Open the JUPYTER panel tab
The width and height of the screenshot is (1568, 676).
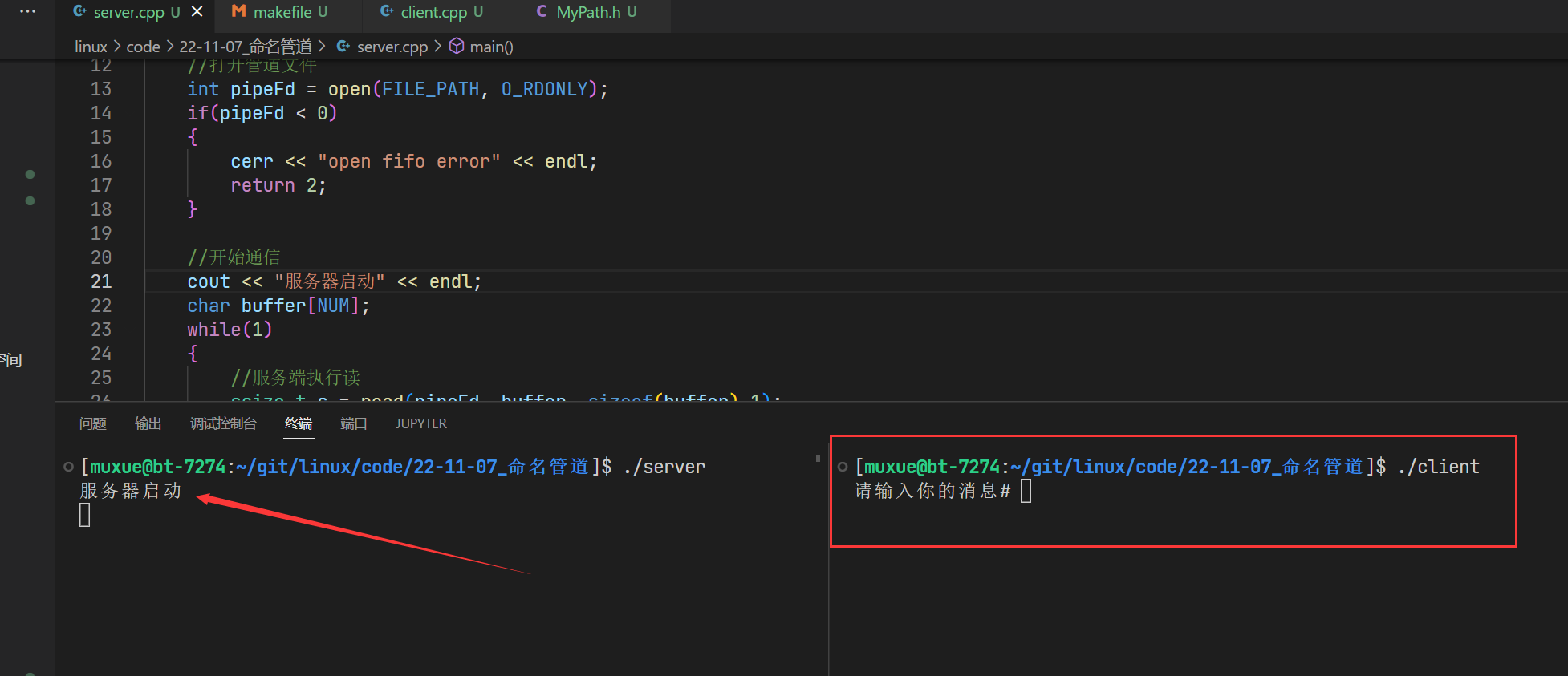pos(421,423)
